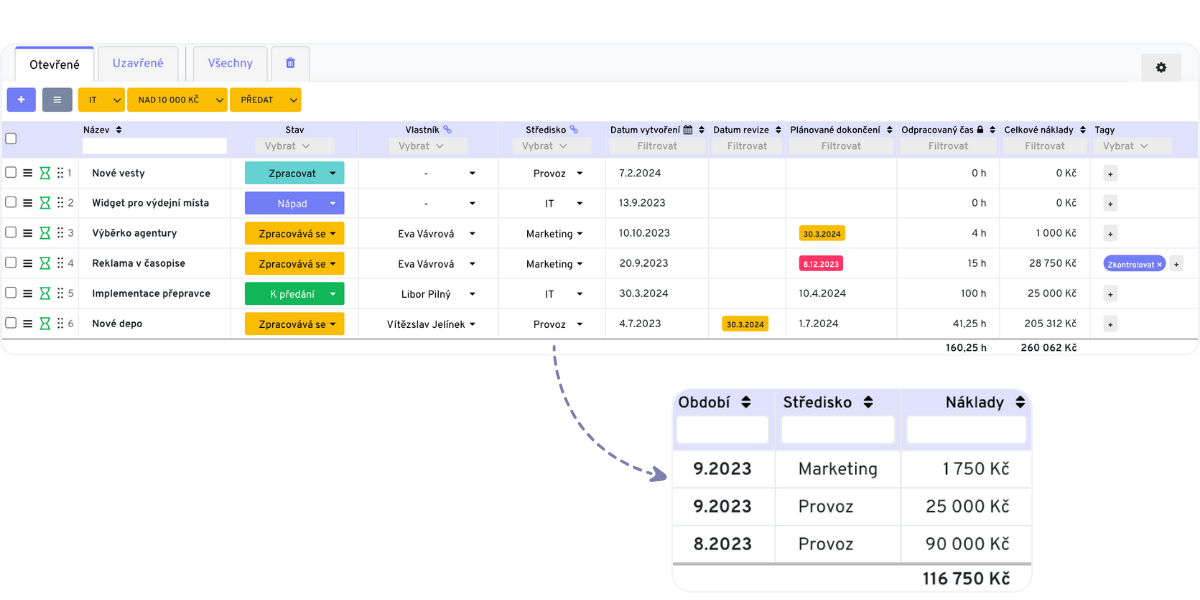
Task: Click the 205 312 Kč cost cell
Action: point(1045,324)
